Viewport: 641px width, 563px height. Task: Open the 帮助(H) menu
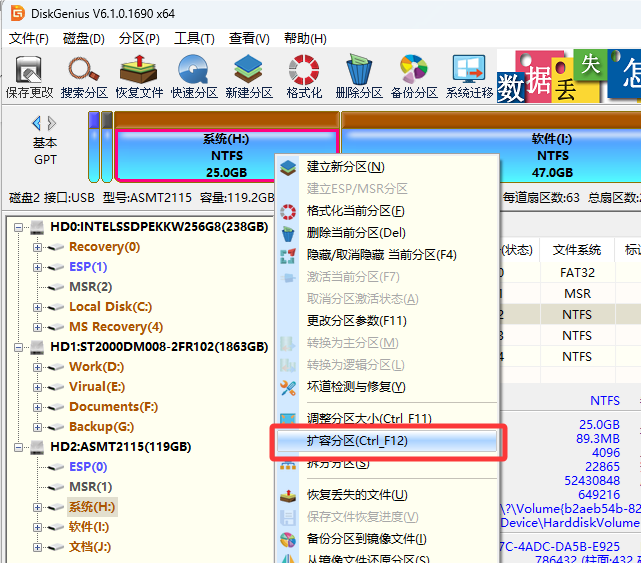(x=305, y=38)
